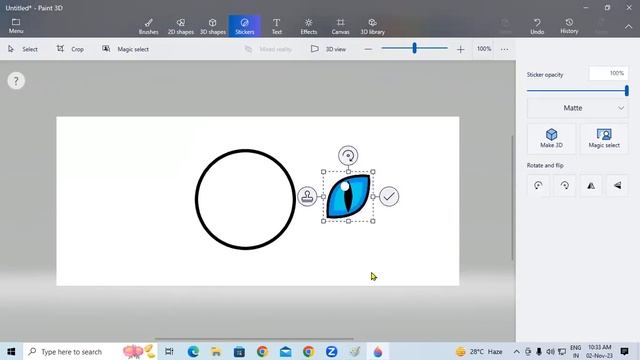640x360 pixels.
Task: Expand the Matte material dropdown
Action: pos(577,108)
